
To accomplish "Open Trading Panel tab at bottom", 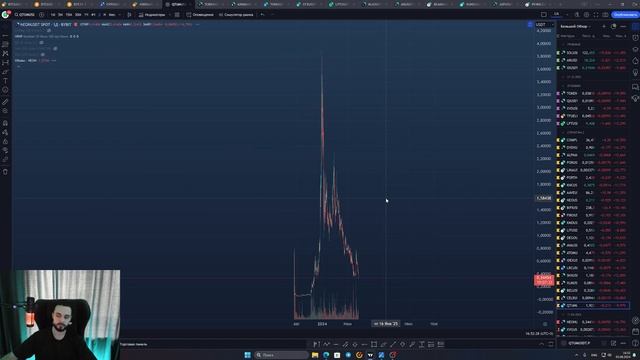I will (x=134, y=344).
